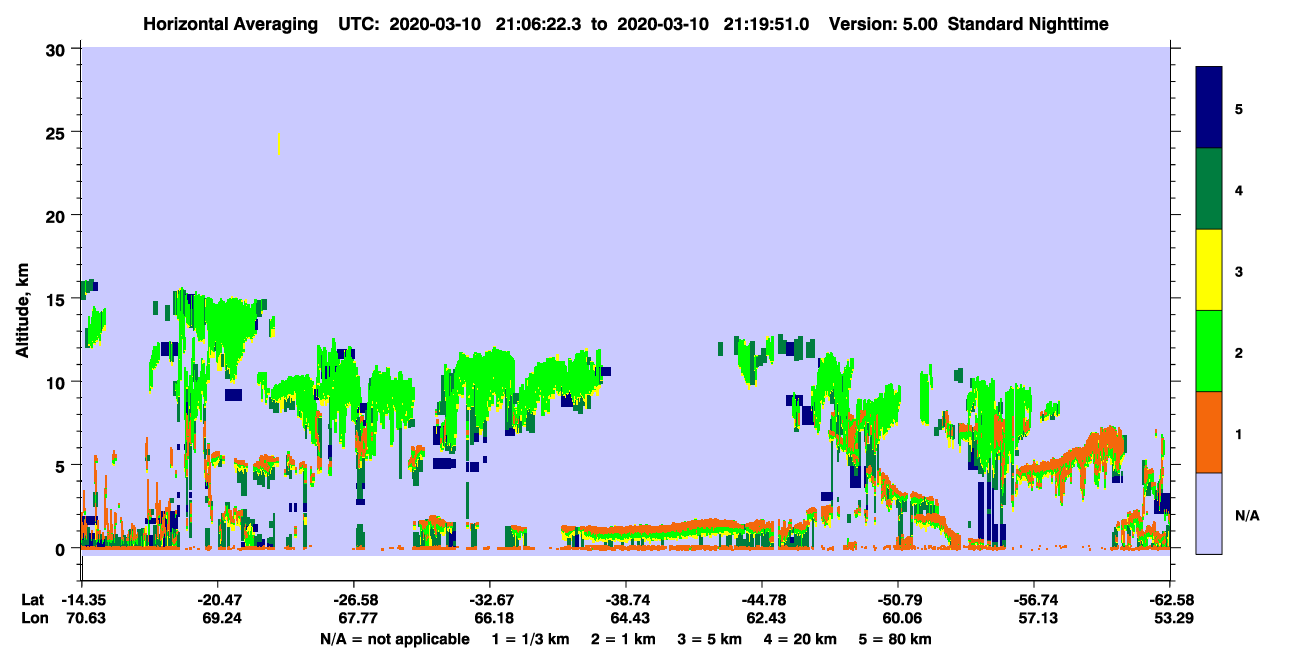This screenshot has width=1300, height=667.
Task: Click longitude value 62.43
Action: tap(766, 619)
